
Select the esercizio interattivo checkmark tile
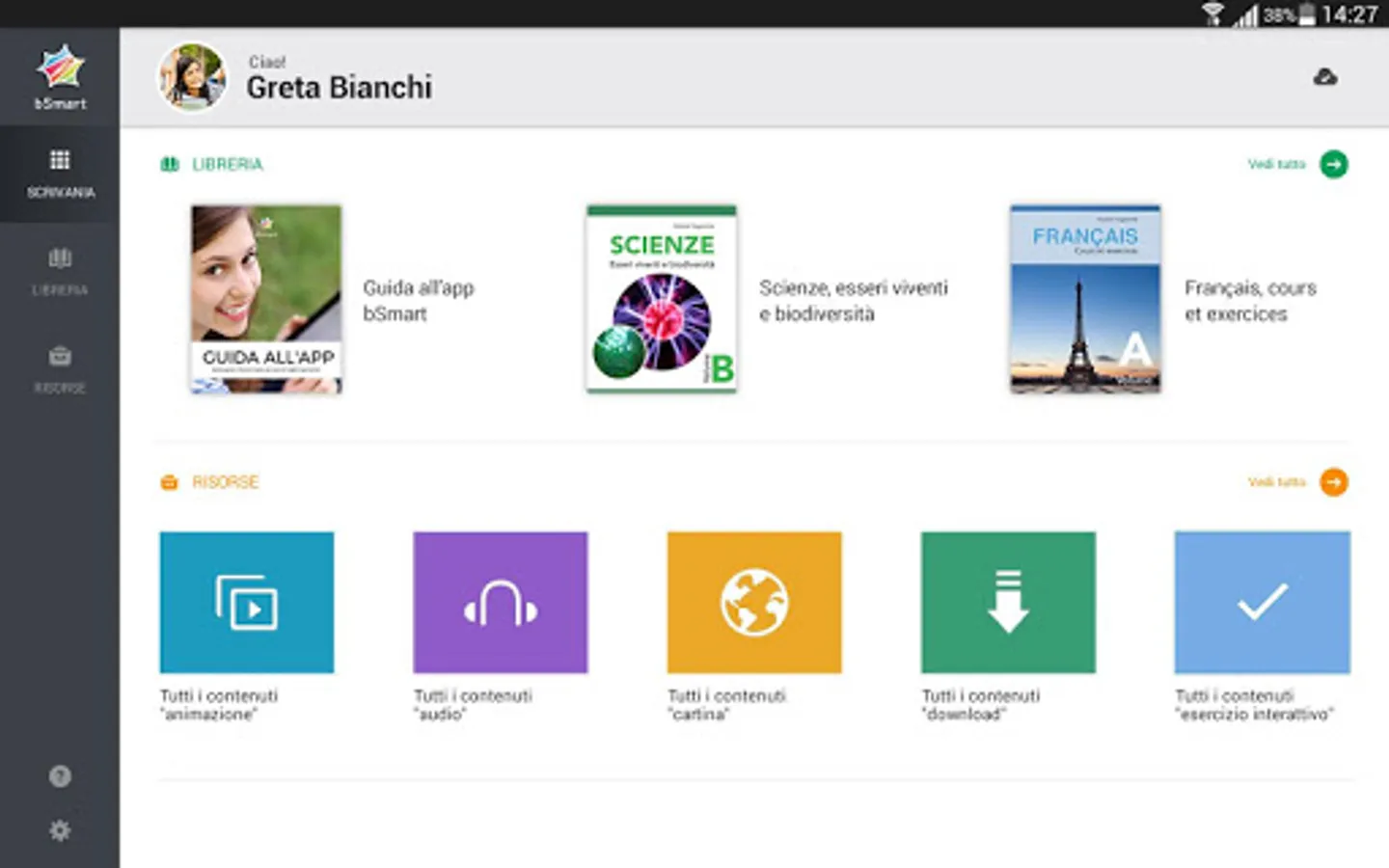click(x=1262, y=603)
